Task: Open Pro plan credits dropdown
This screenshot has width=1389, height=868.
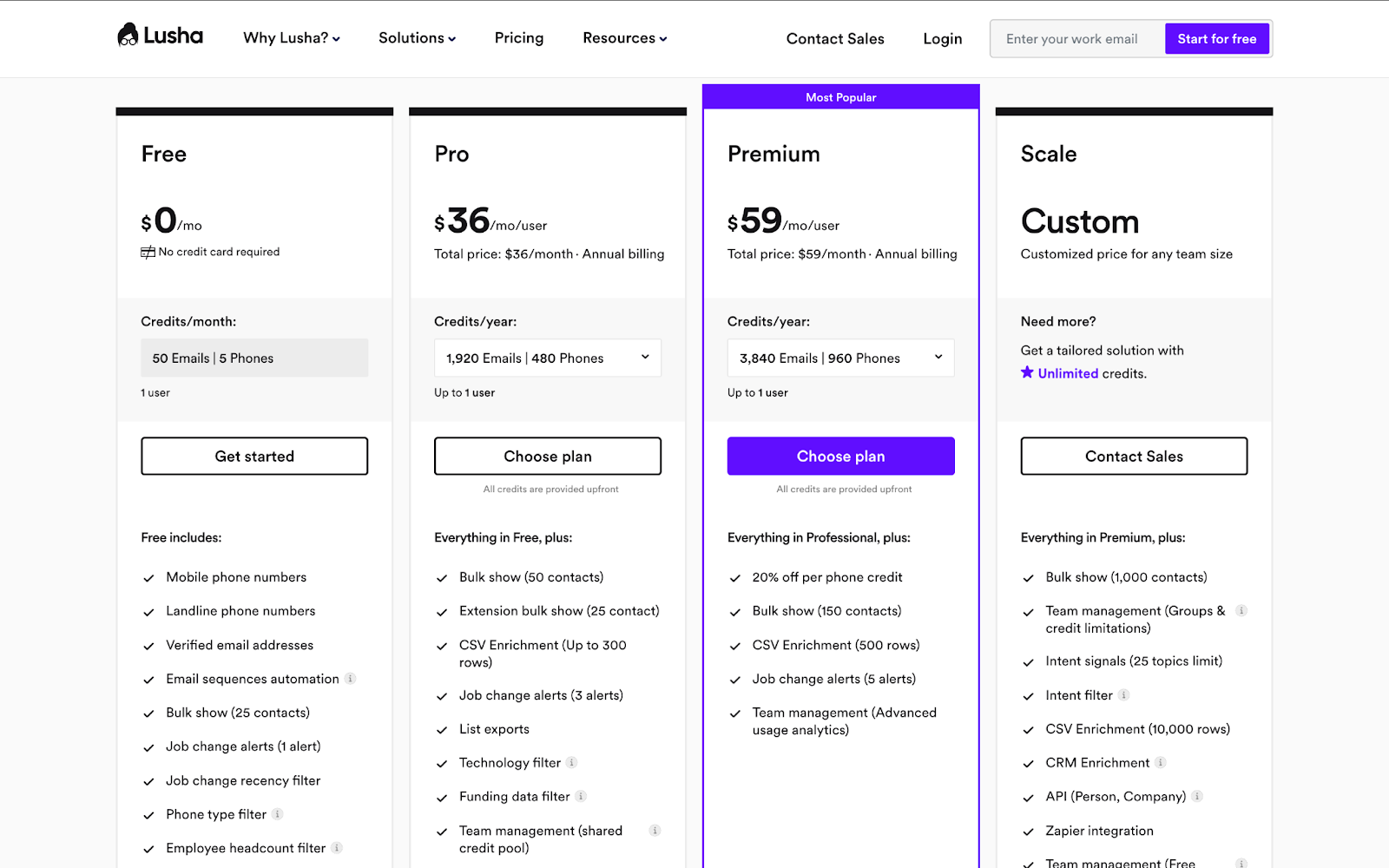Action: [x=548, y=358]
